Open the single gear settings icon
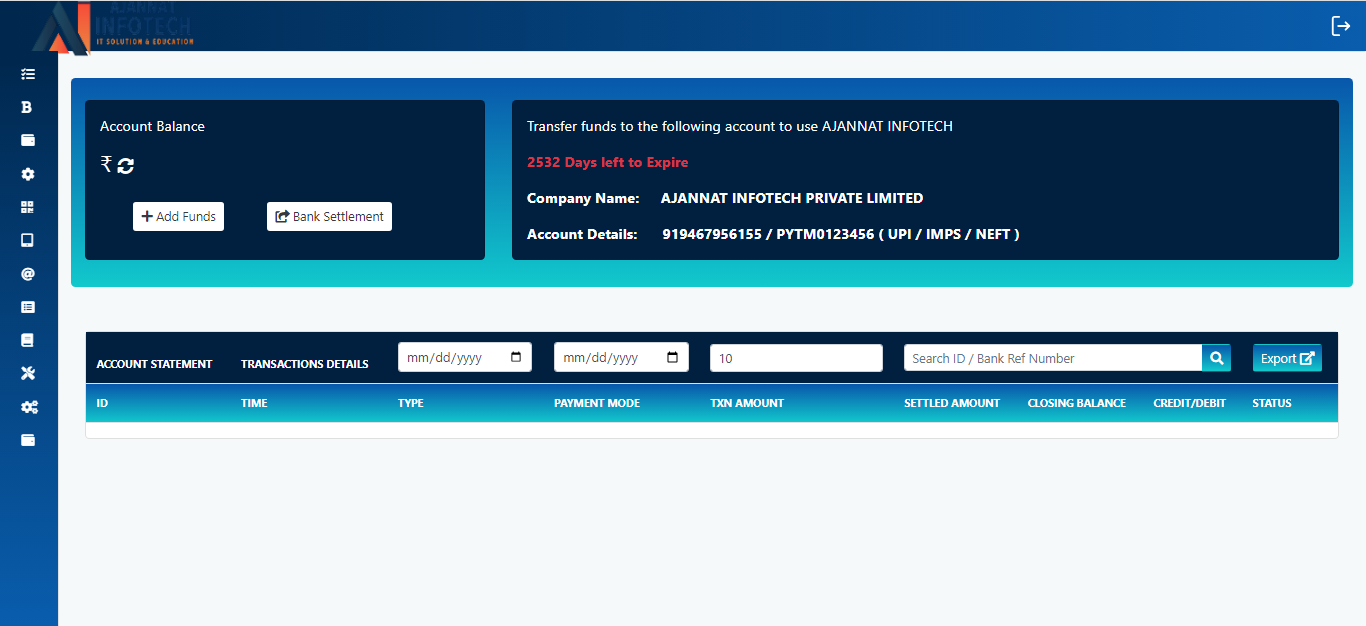This screenshot has height=626, width=1366. (28, 174)
